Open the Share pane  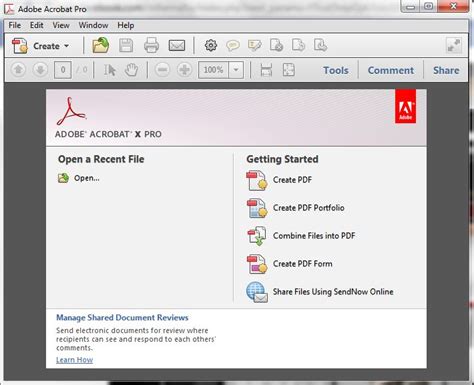click(x=446, y=70)
